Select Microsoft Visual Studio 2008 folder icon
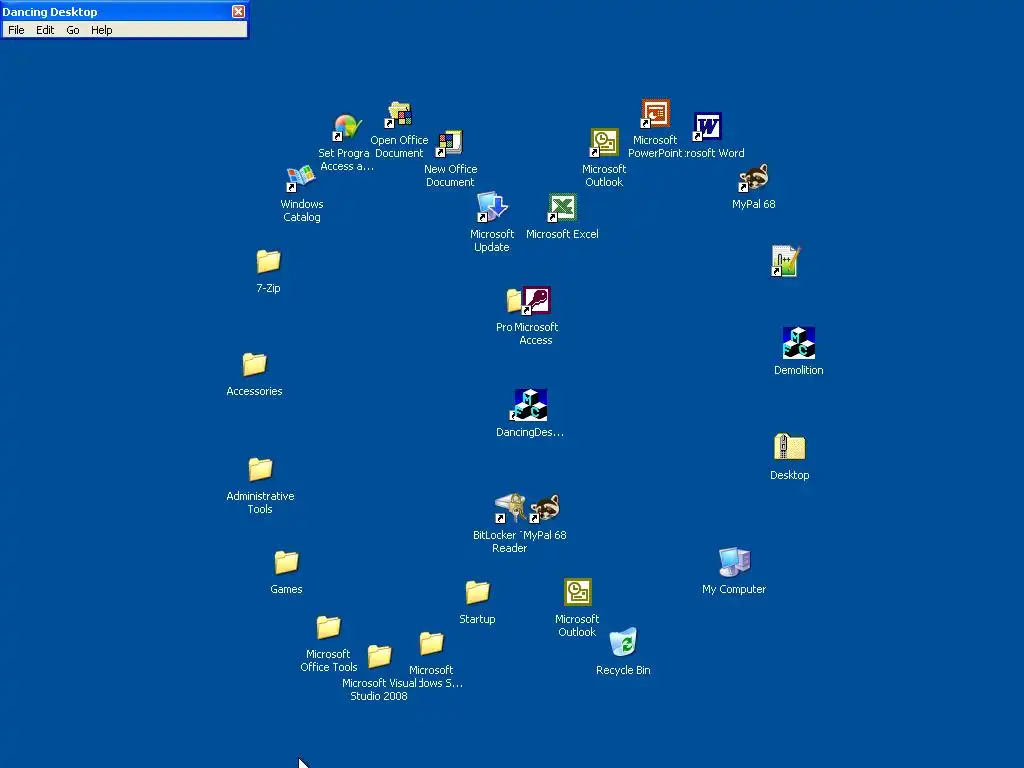The height and width of the screenshot is (768, 1024). pyautogui.click(x=379, y=656)
